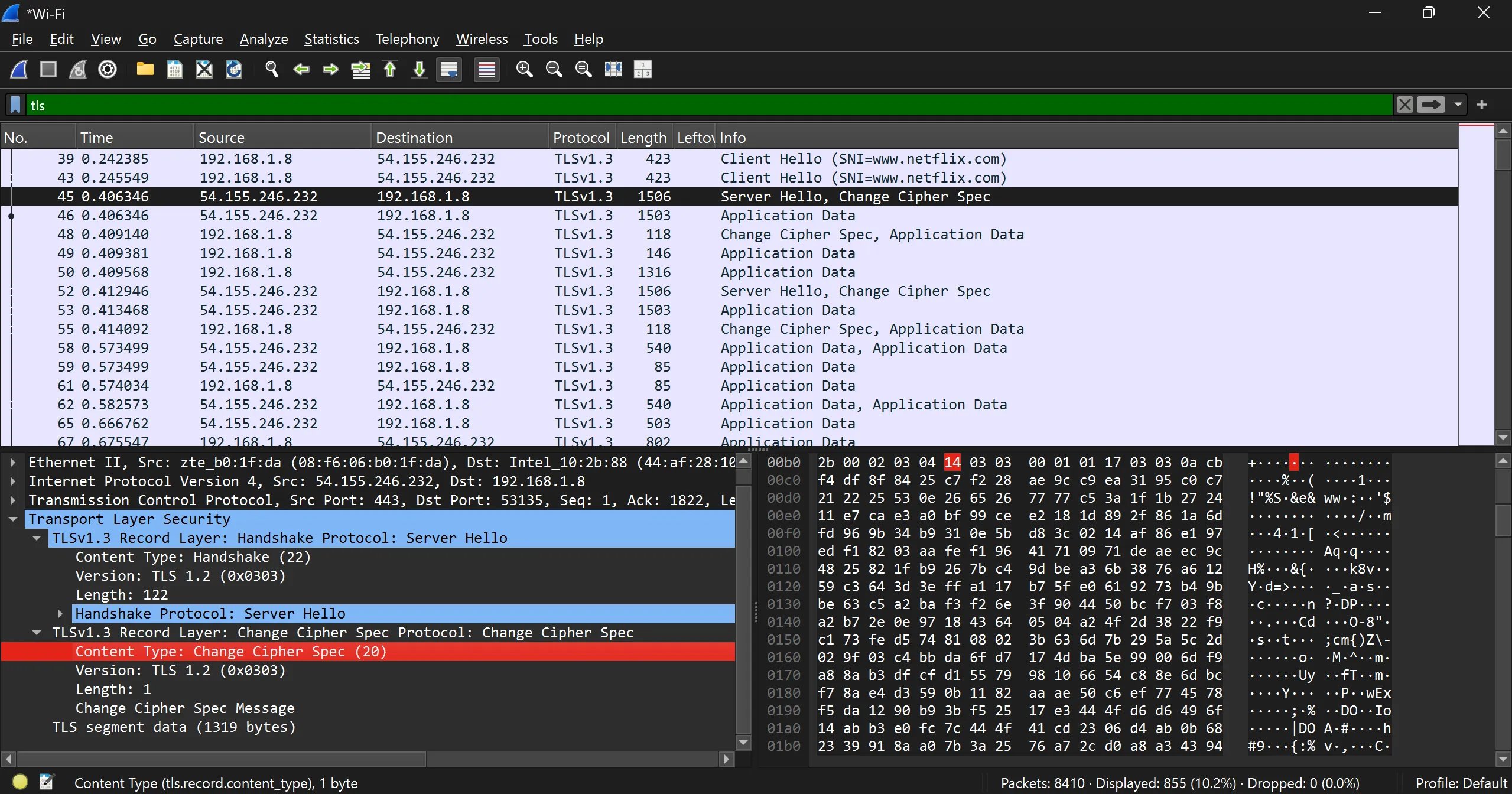
Task: Open the Analyze menu
Action: click(x=264, y=39)
